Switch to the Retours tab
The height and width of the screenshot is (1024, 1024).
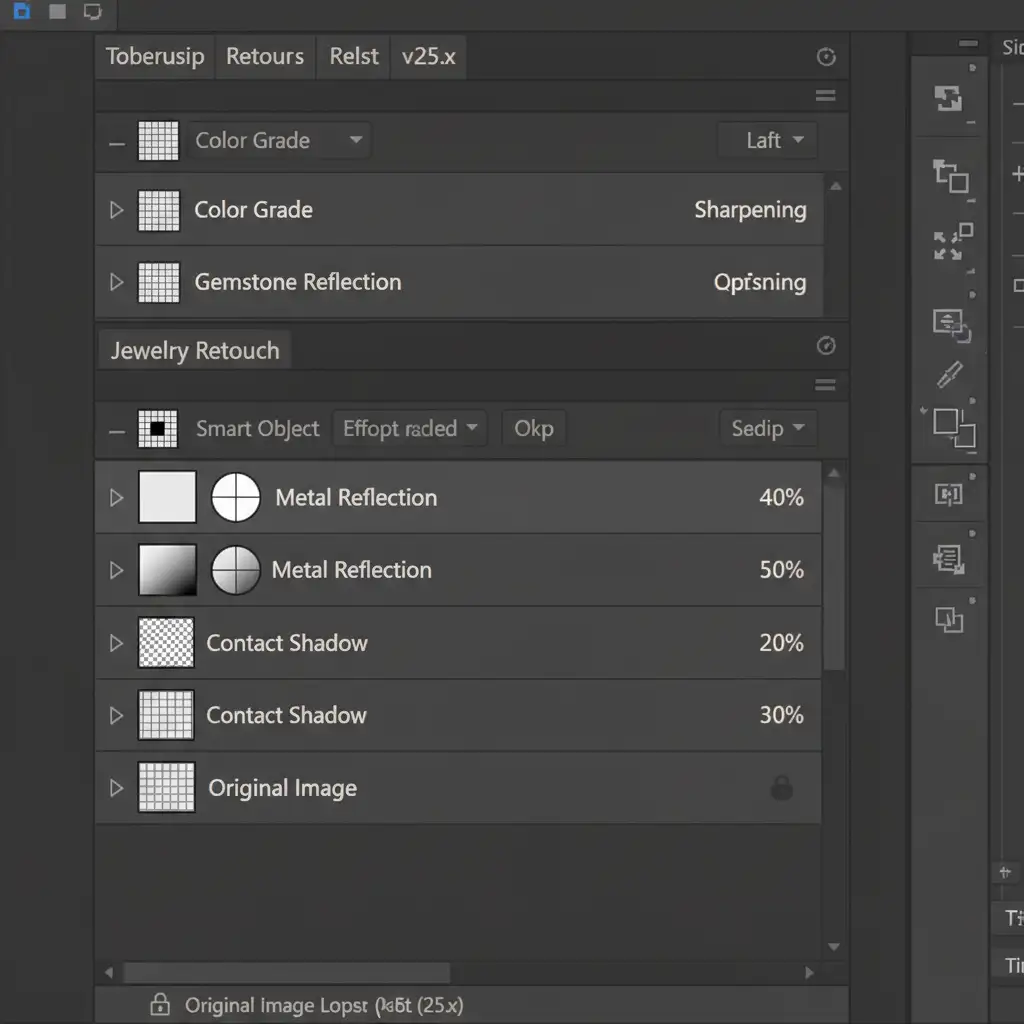coord(264,56)
